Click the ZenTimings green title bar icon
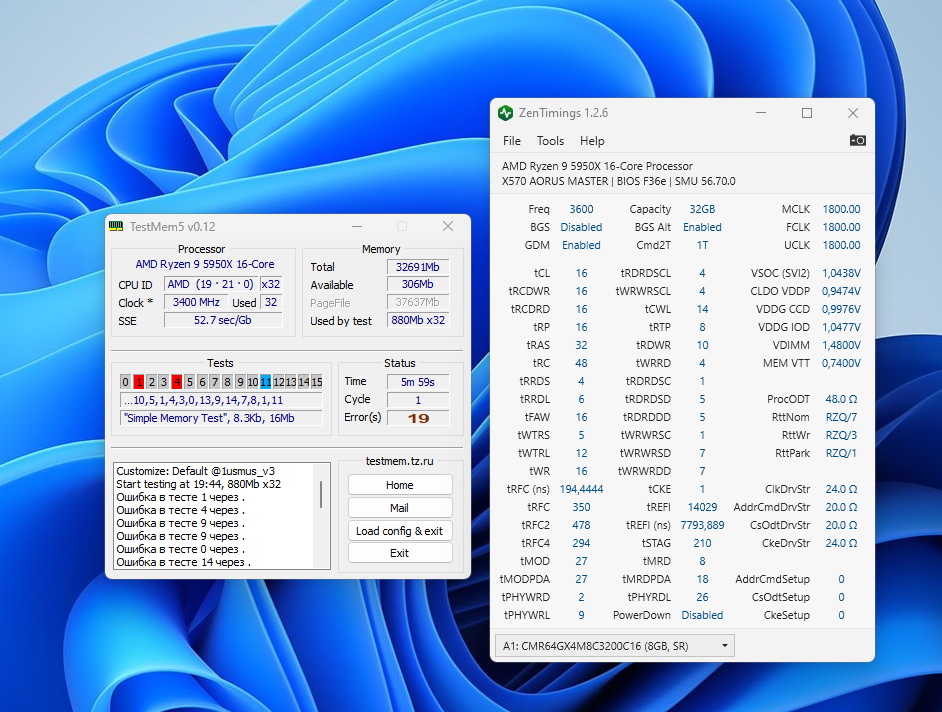Image resolution: width=942 pixels, height=712 pixels. tap(506, 113)
